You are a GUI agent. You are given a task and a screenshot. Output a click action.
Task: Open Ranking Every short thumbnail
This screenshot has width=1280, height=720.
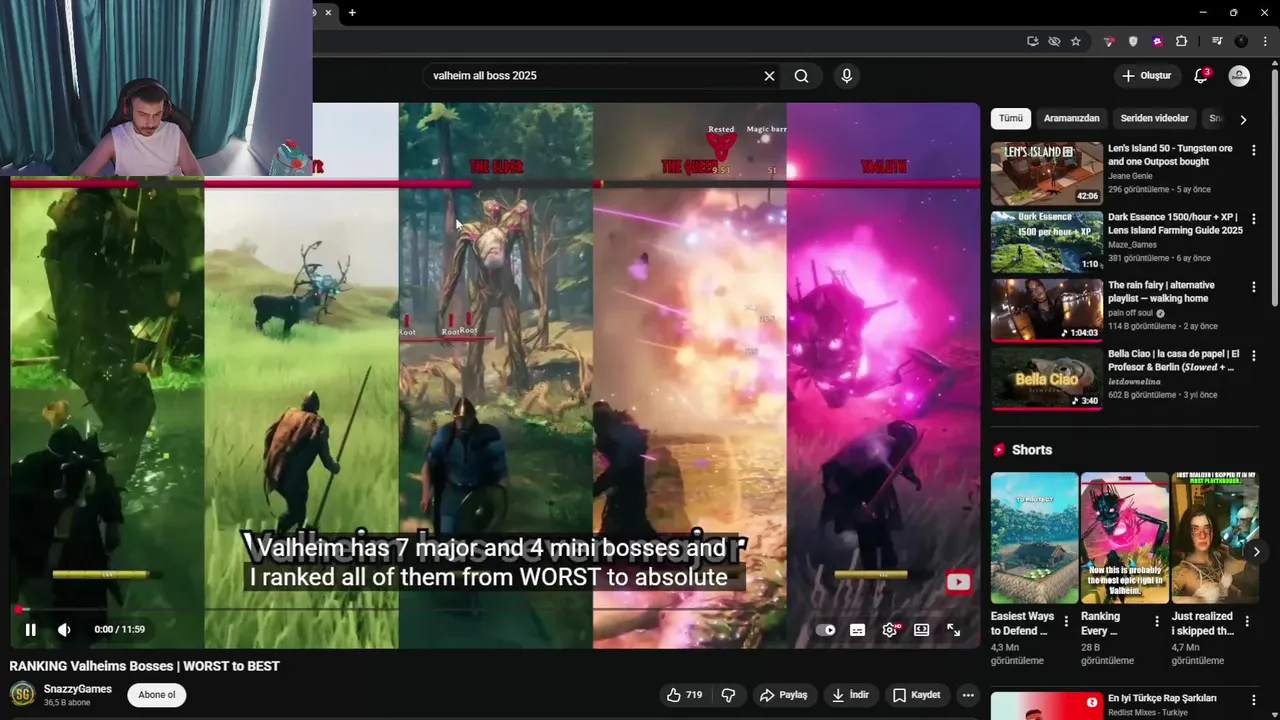pos(1125,537)
